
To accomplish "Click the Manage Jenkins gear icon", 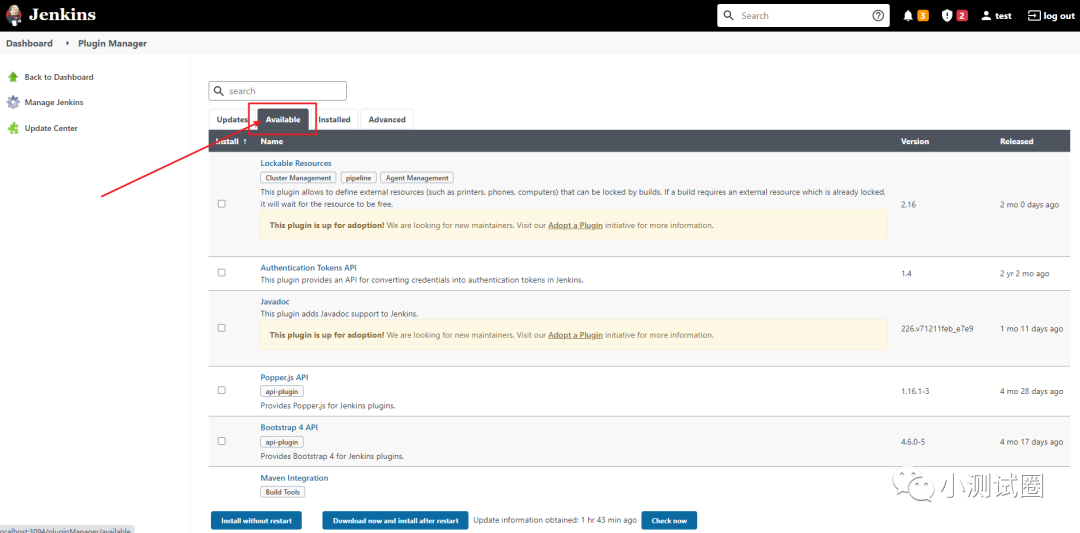I will pos(12,102).
